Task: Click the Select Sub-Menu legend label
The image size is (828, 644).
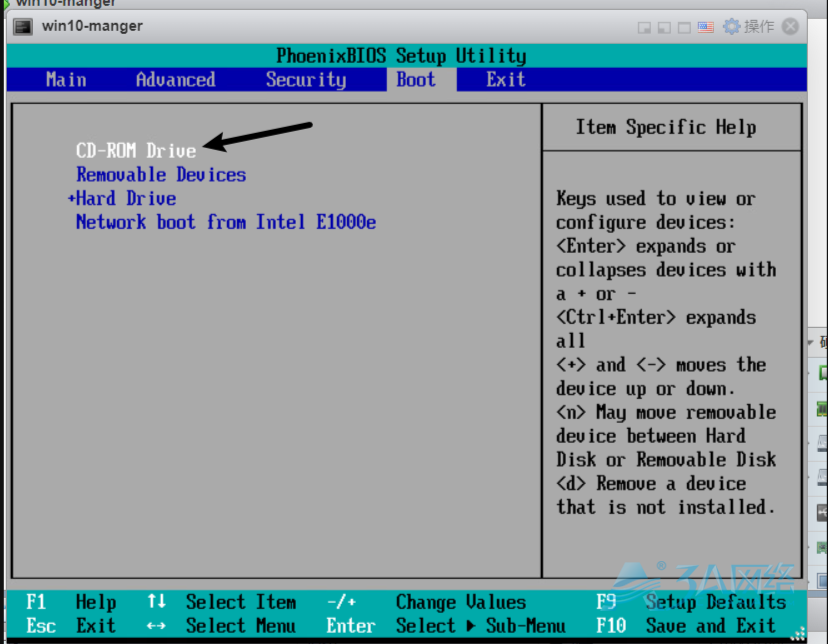Action: click(481, 626)
